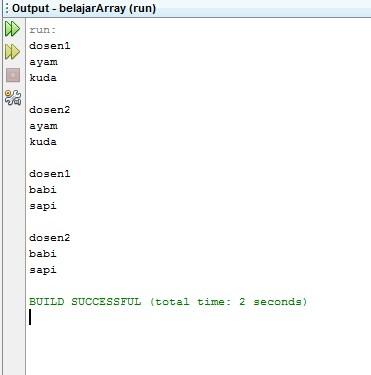Click the Stop button icon
Viewport: 371px width, 375px height.
click(x=13, y=75)
